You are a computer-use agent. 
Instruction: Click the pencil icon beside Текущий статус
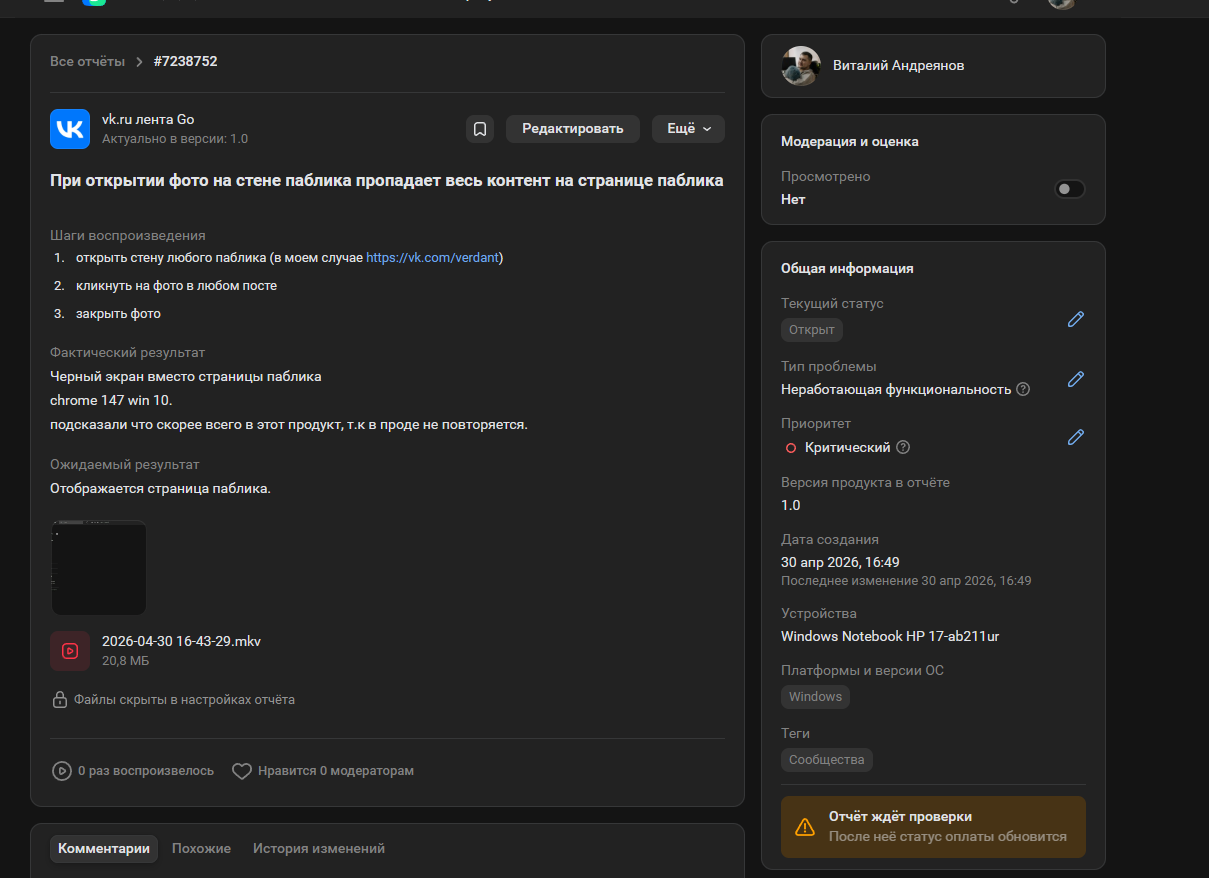(x=1076, y=319)
